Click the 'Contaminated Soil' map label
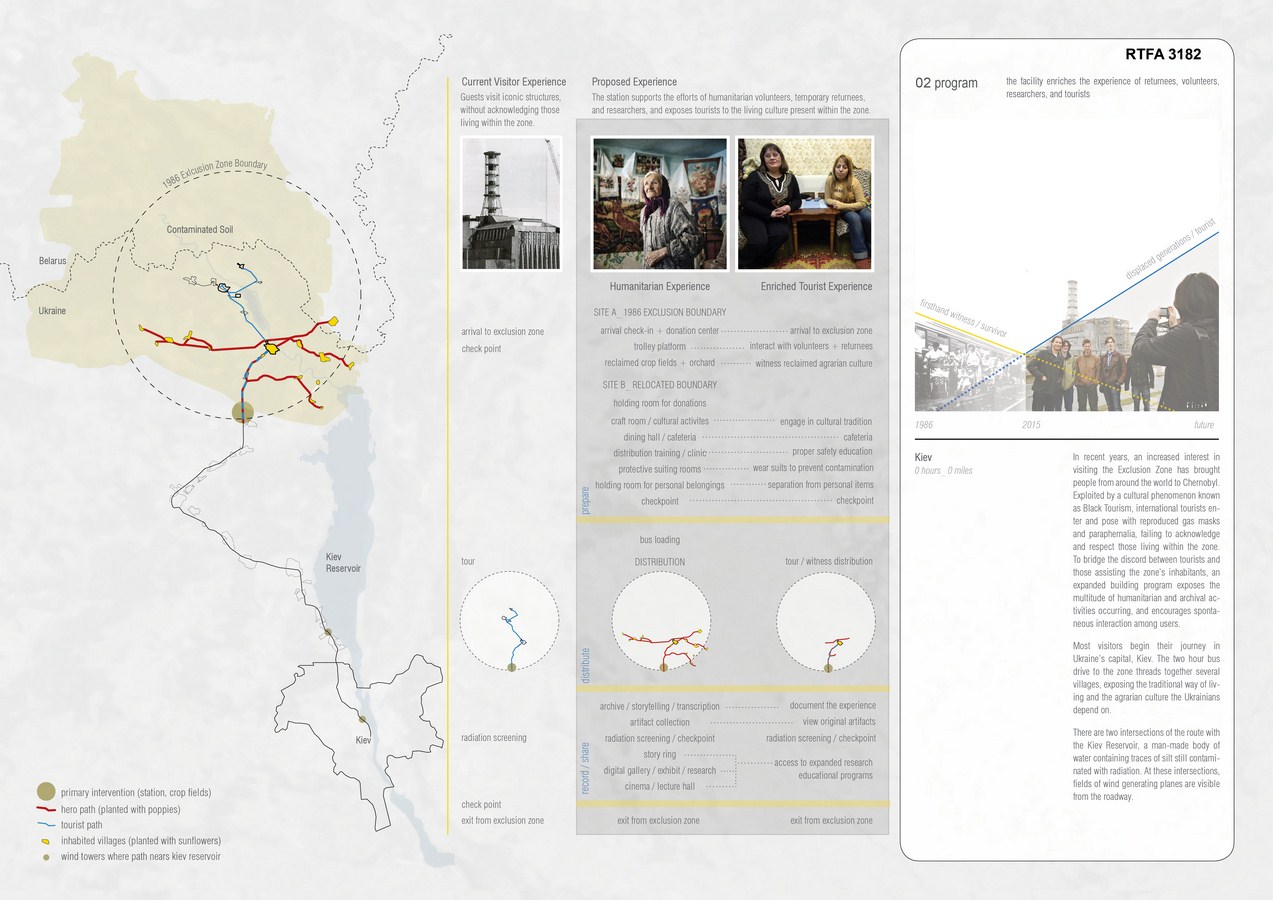Image resolution: width=1273 pixels, height=900 pixels. click(x=201, y=229)
